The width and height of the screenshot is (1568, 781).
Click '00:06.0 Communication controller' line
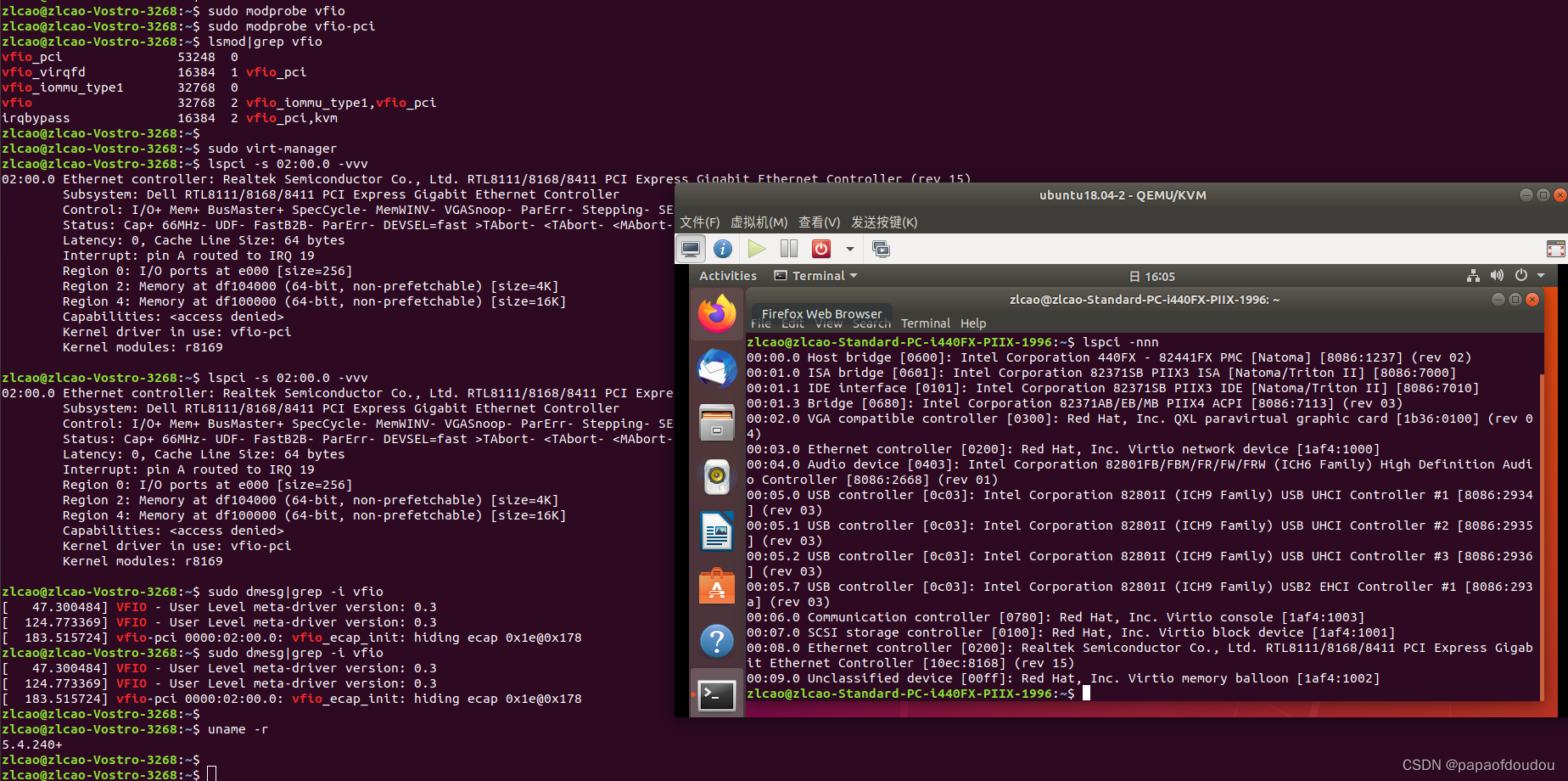[x=1056, y=617]
